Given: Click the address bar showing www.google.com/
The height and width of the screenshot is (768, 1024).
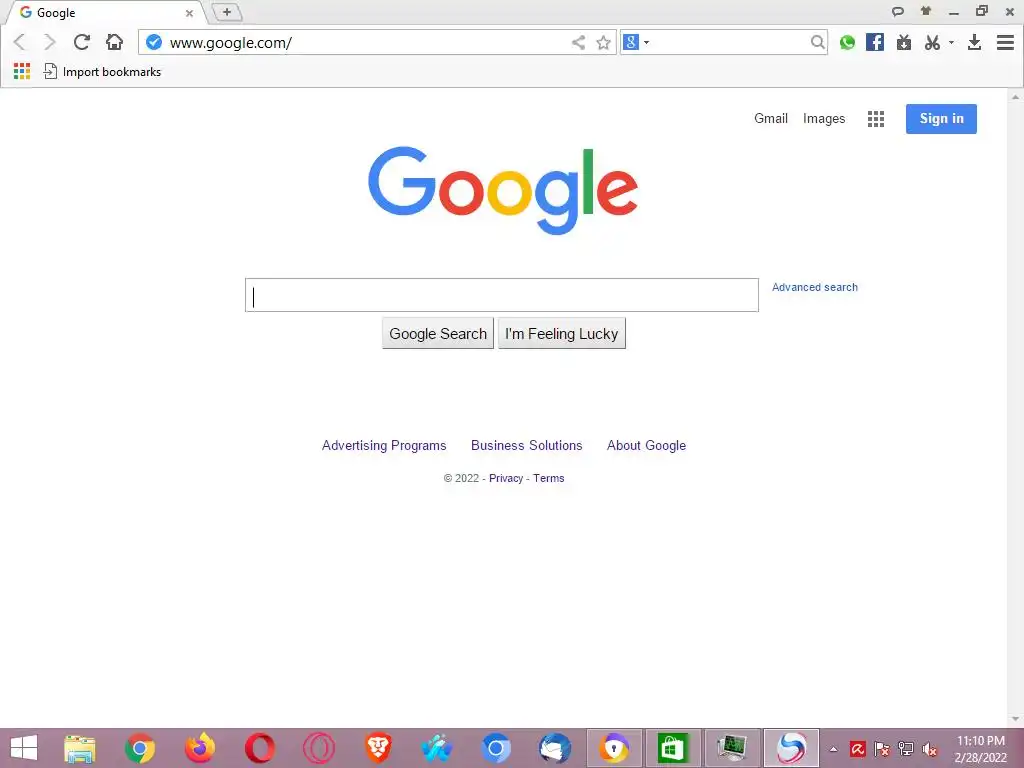Looking at the screenshot, I should coord(366,43).
